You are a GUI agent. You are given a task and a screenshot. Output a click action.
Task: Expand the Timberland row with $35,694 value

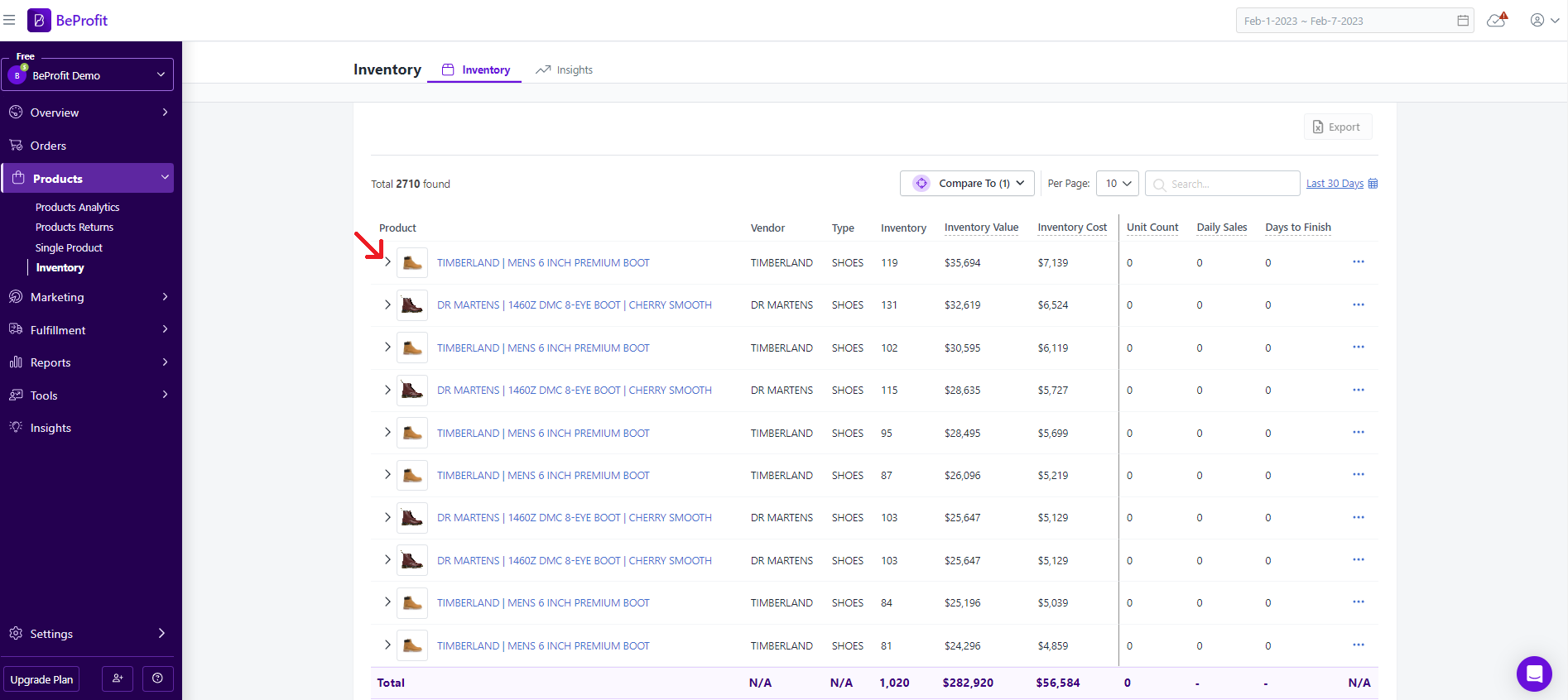387,262
